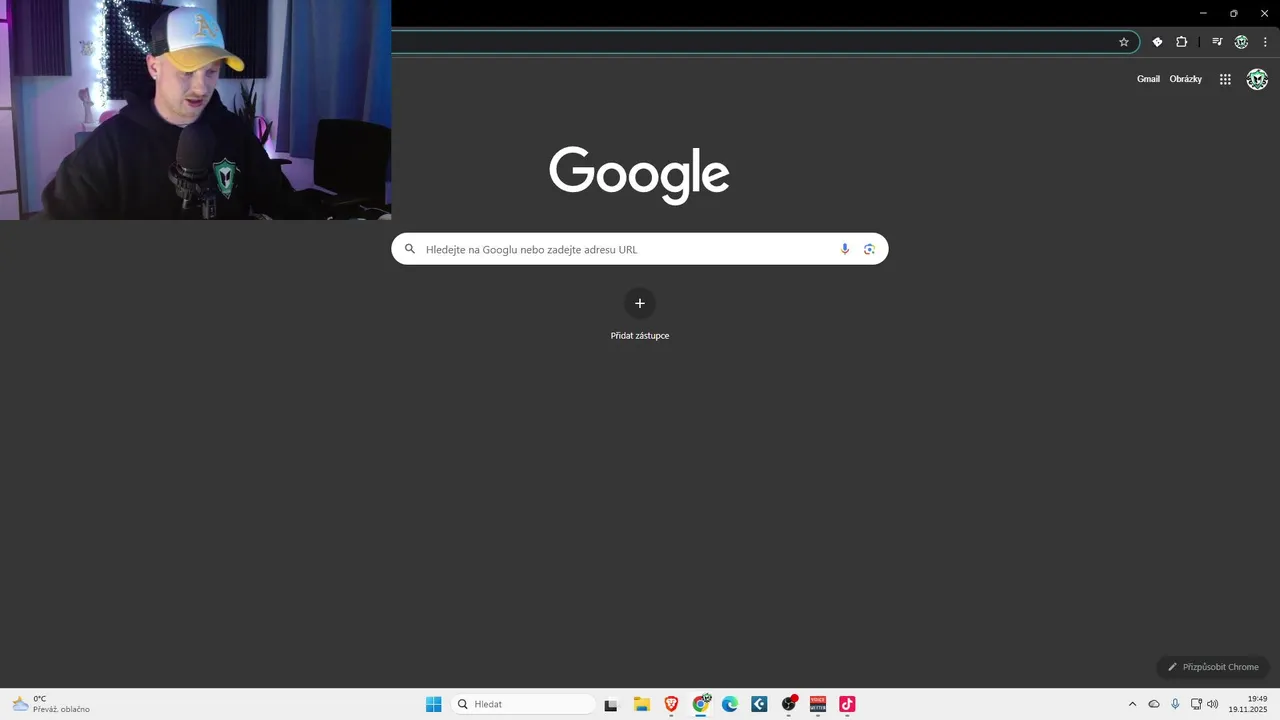Open the clock showing 19:49
Viewport: 1280px width, 720px height.
click(x=1248, y=704)
